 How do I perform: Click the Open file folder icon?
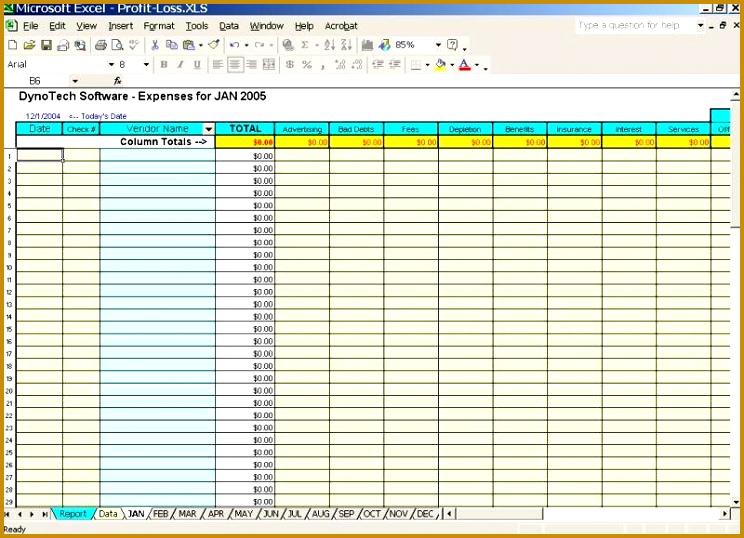(29, 45)
